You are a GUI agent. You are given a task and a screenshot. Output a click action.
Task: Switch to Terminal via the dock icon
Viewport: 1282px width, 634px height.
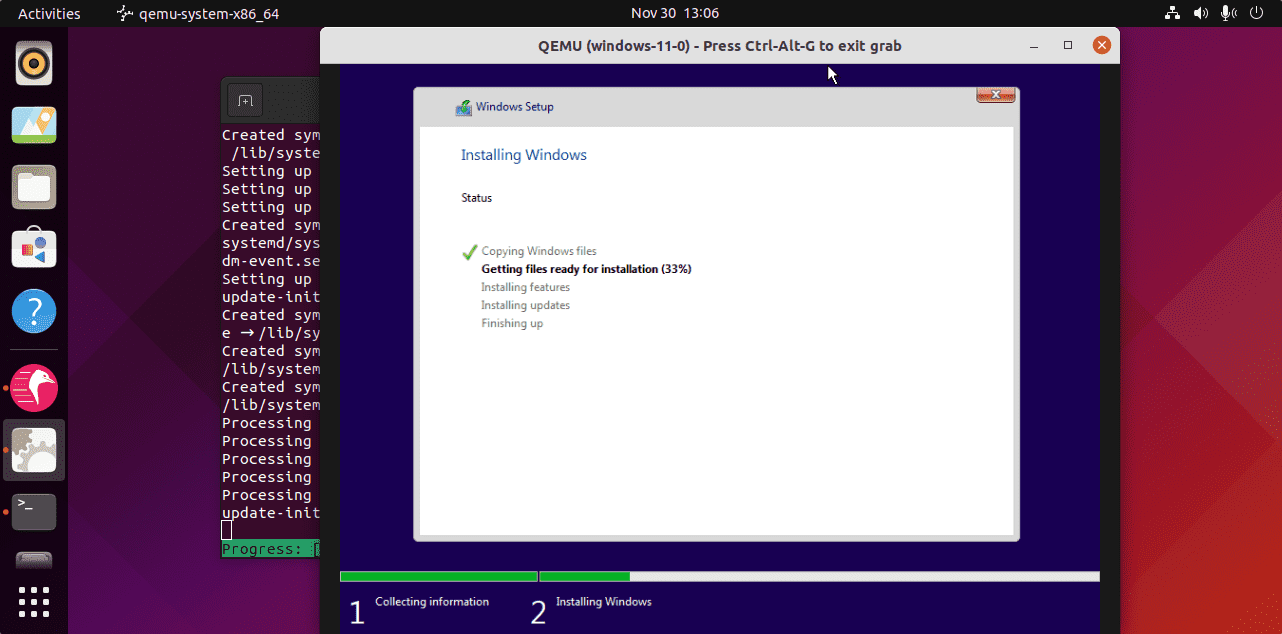[x=34, y=512]
